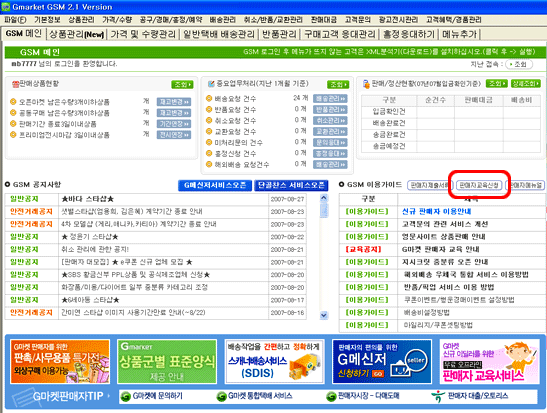Viewport: 547px width, 413px height.
Task: Switch to the 구매고객 응대관리 tab
Action: click(339, 34)
